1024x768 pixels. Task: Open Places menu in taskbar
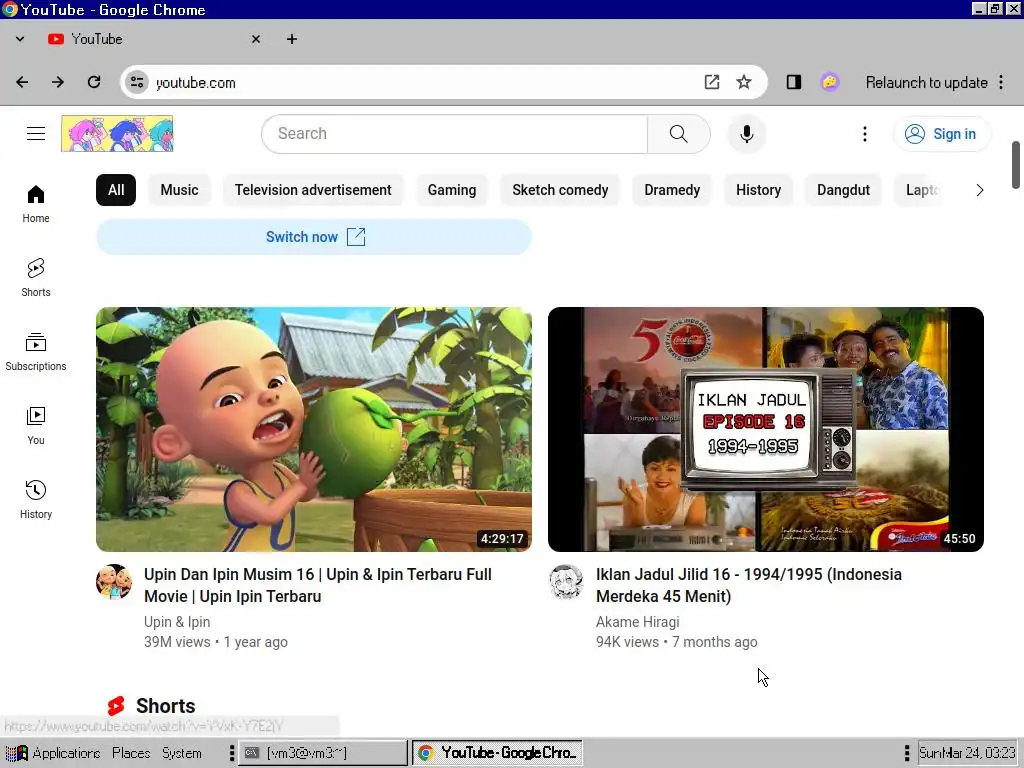pos(131,753)
